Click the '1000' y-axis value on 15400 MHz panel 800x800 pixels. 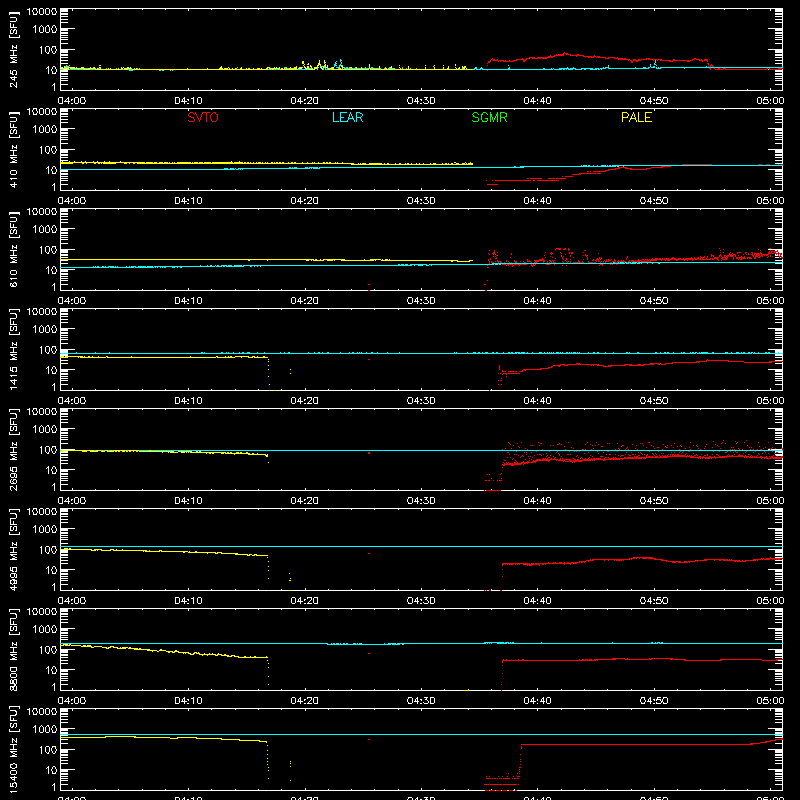(45, 730)
